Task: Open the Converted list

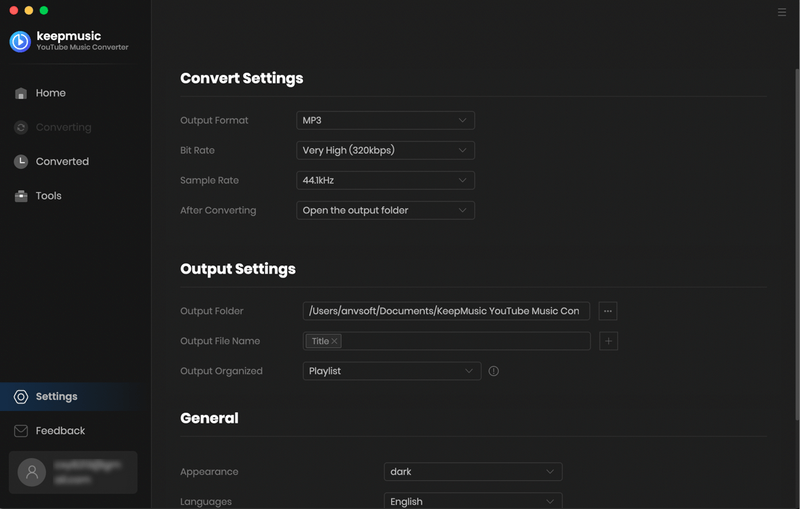Action: (x=62, y=162)
